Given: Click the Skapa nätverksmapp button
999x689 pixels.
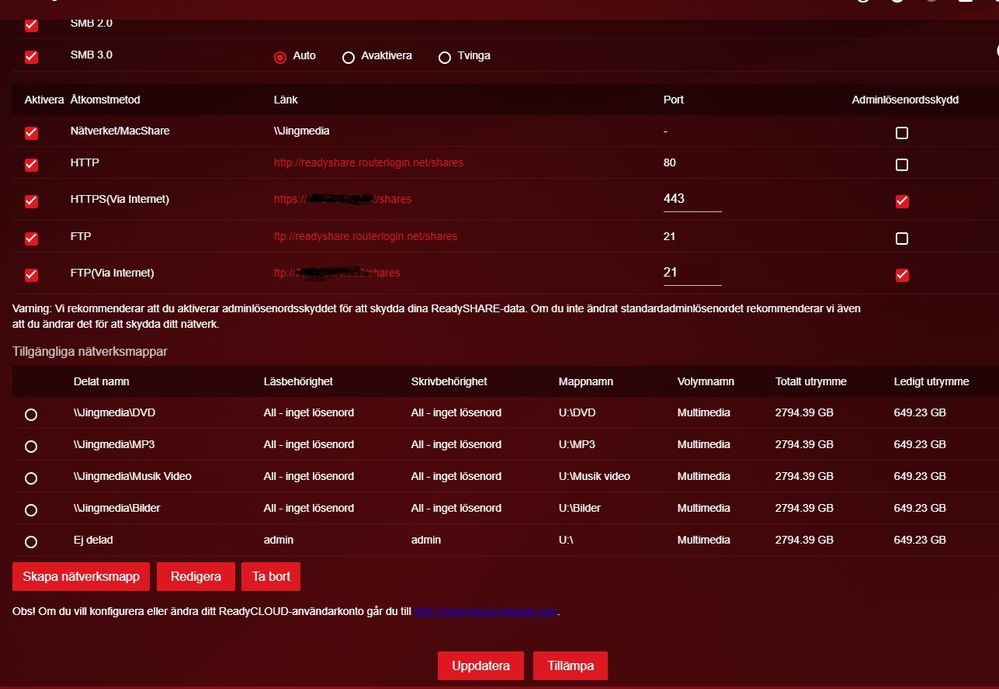Looking at the screenshot, I should [x=81, y=577].
